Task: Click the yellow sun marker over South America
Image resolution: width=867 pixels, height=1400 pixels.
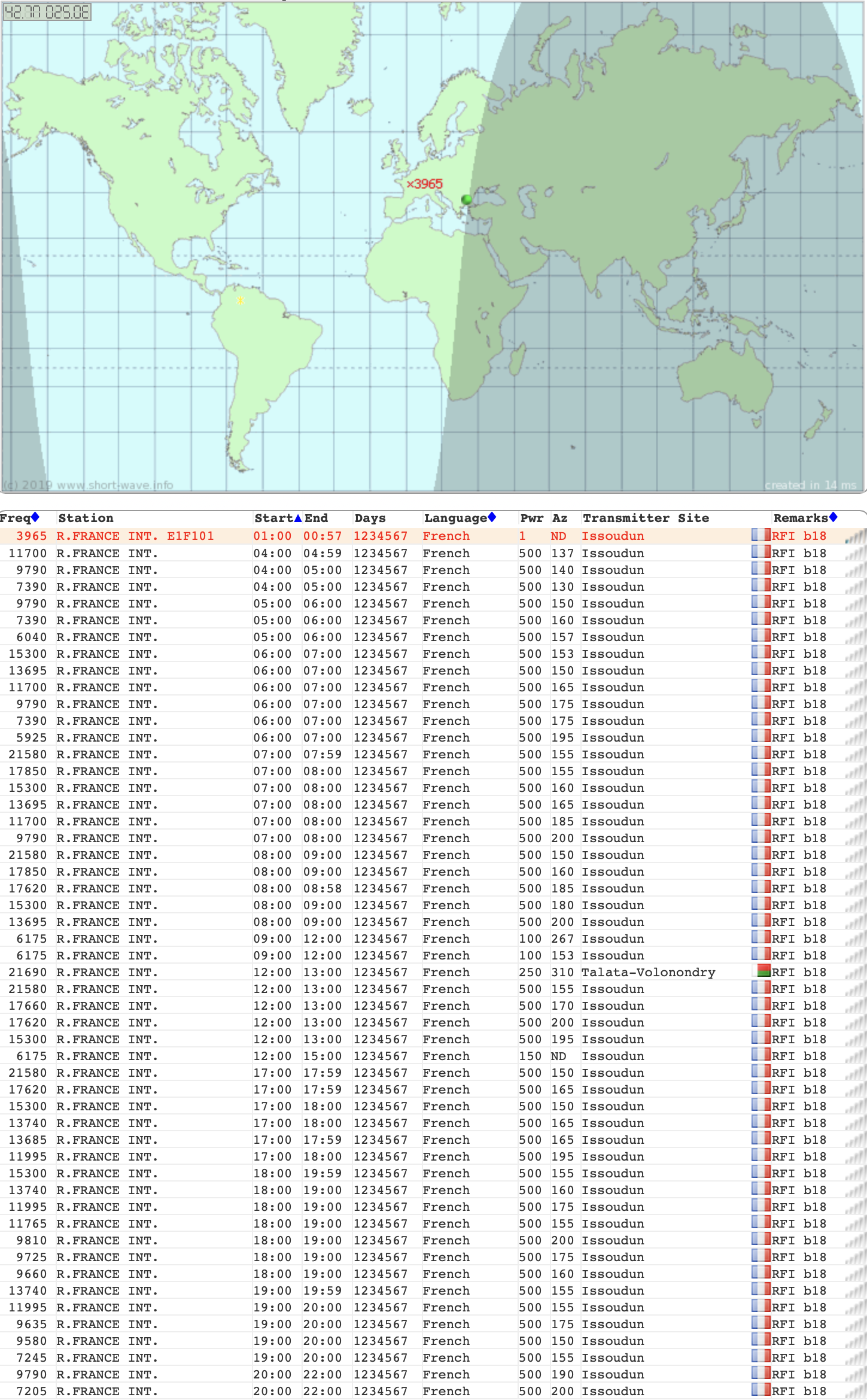Action: [x=241, y=300]
